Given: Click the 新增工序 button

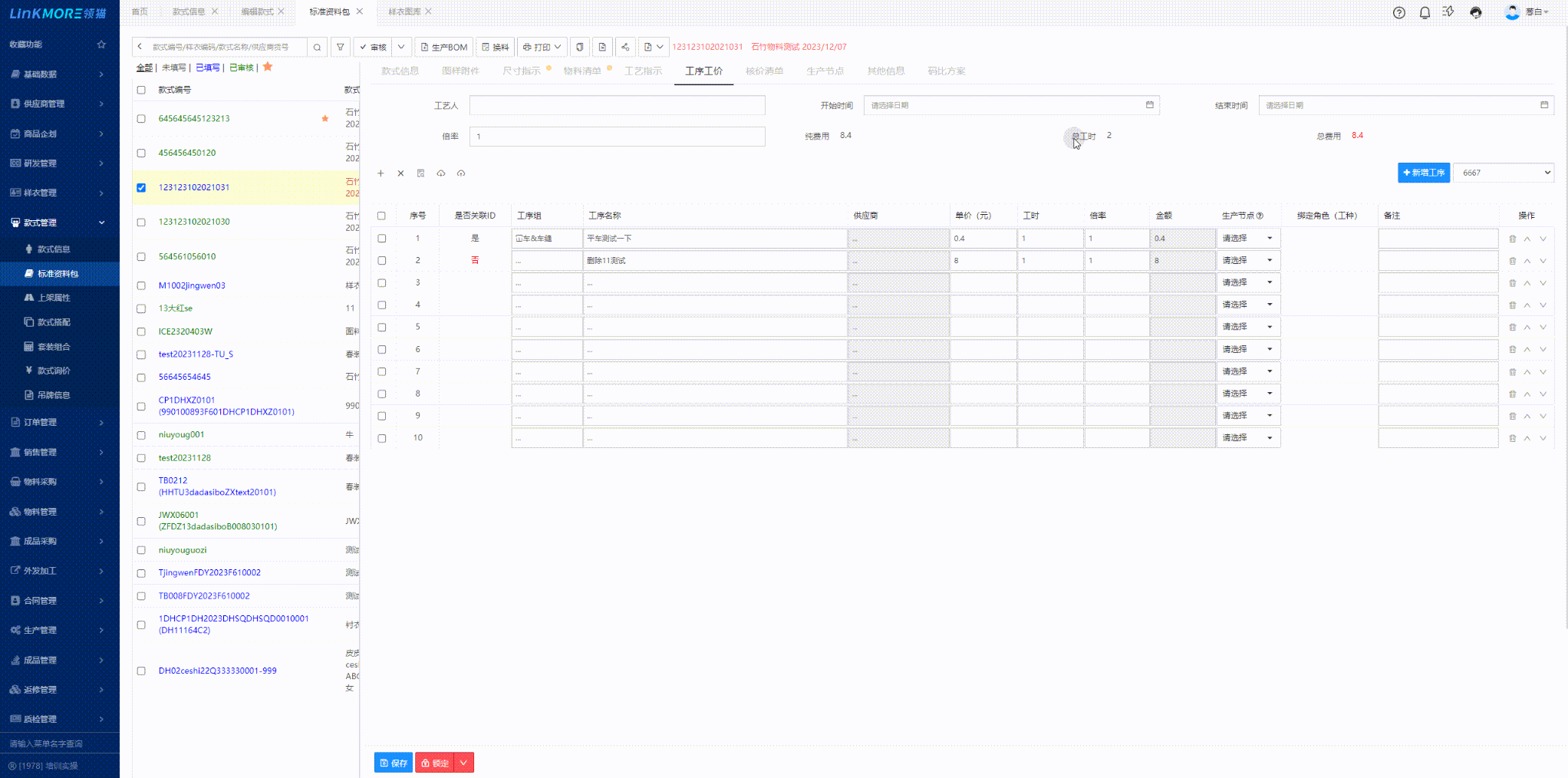Looking at the screenshot, I should (x=1423, y=173).
